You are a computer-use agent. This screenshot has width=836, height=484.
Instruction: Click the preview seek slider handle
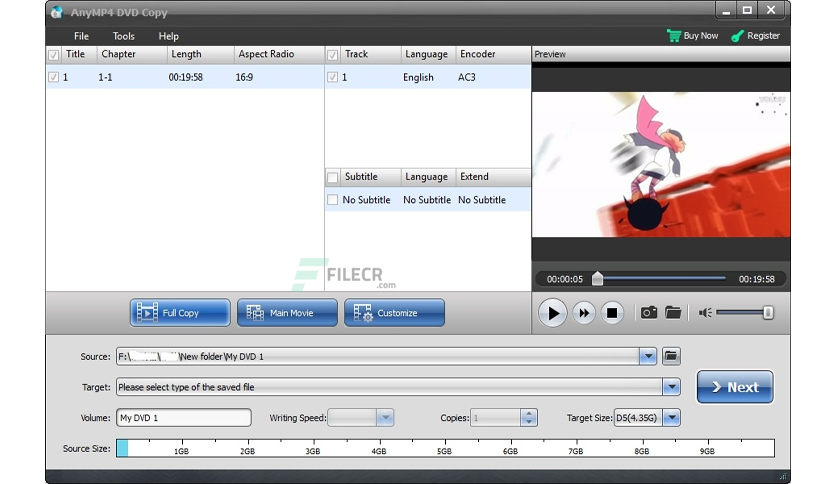(x=597, y=278)
